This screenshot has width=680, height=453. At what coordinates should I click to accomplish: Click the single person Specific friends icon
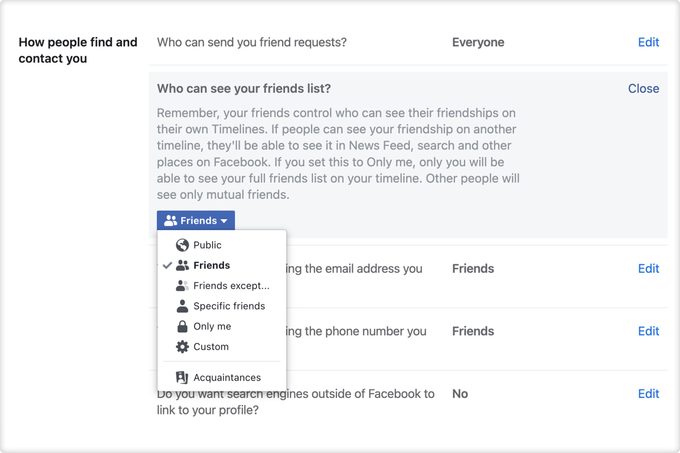[182, 306]
